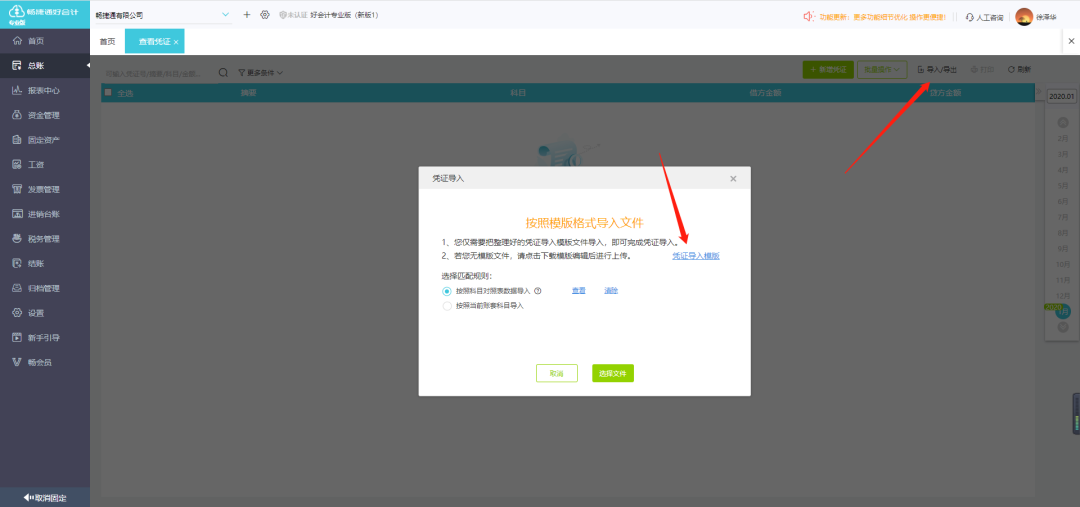Viewport: 1080px width, 507px height.
Task: Click the 打印 print icon
Action: [974, 70]
